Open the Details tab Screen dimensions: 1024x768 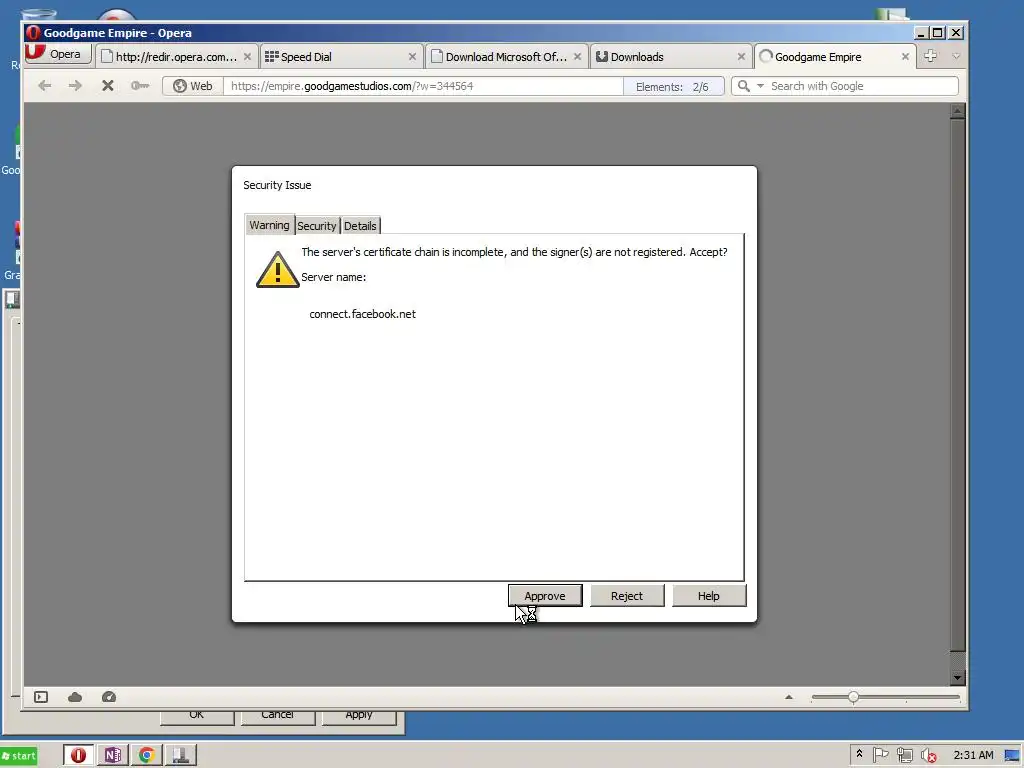tap(360, 225)
